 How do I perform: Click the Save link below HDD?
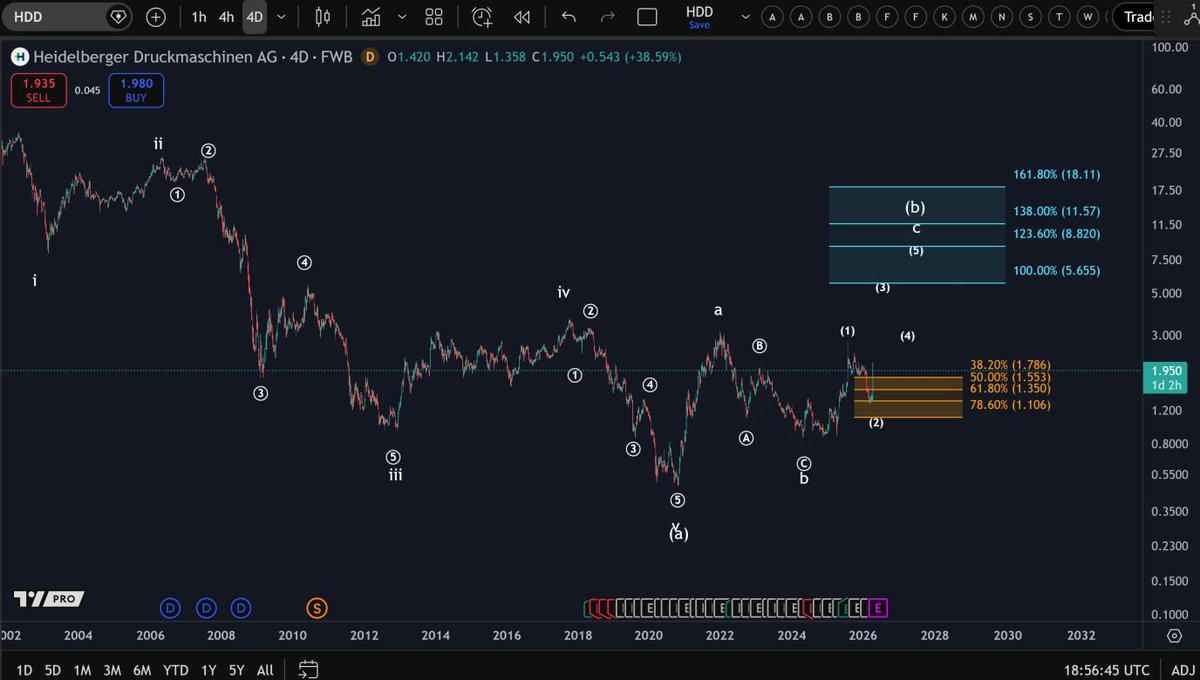click(700, 25)
